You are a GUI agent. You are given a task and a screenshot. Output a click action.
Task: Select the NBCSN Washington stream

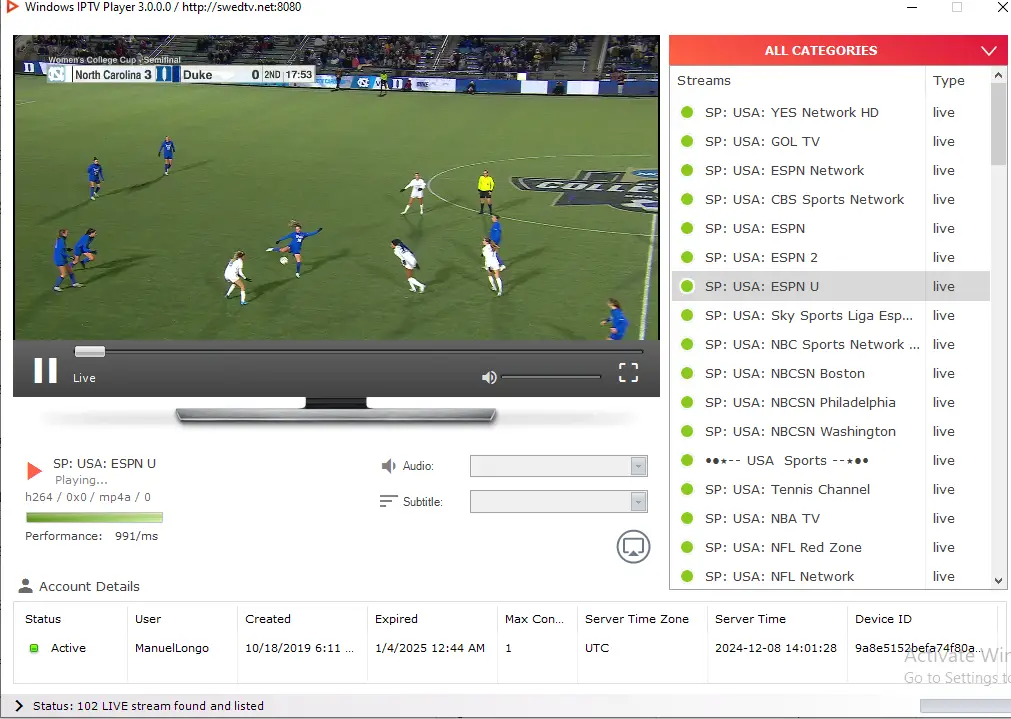[830, 431]
